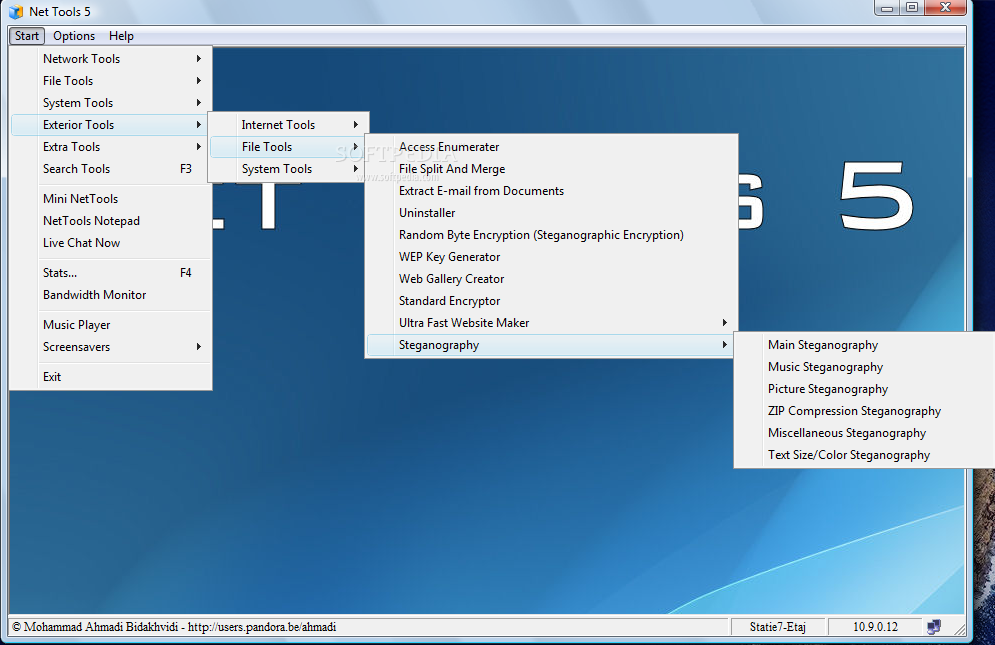Expand Ultra Fast Website Maker submenu
995x645 pixels.
click(x=551, y=323)
